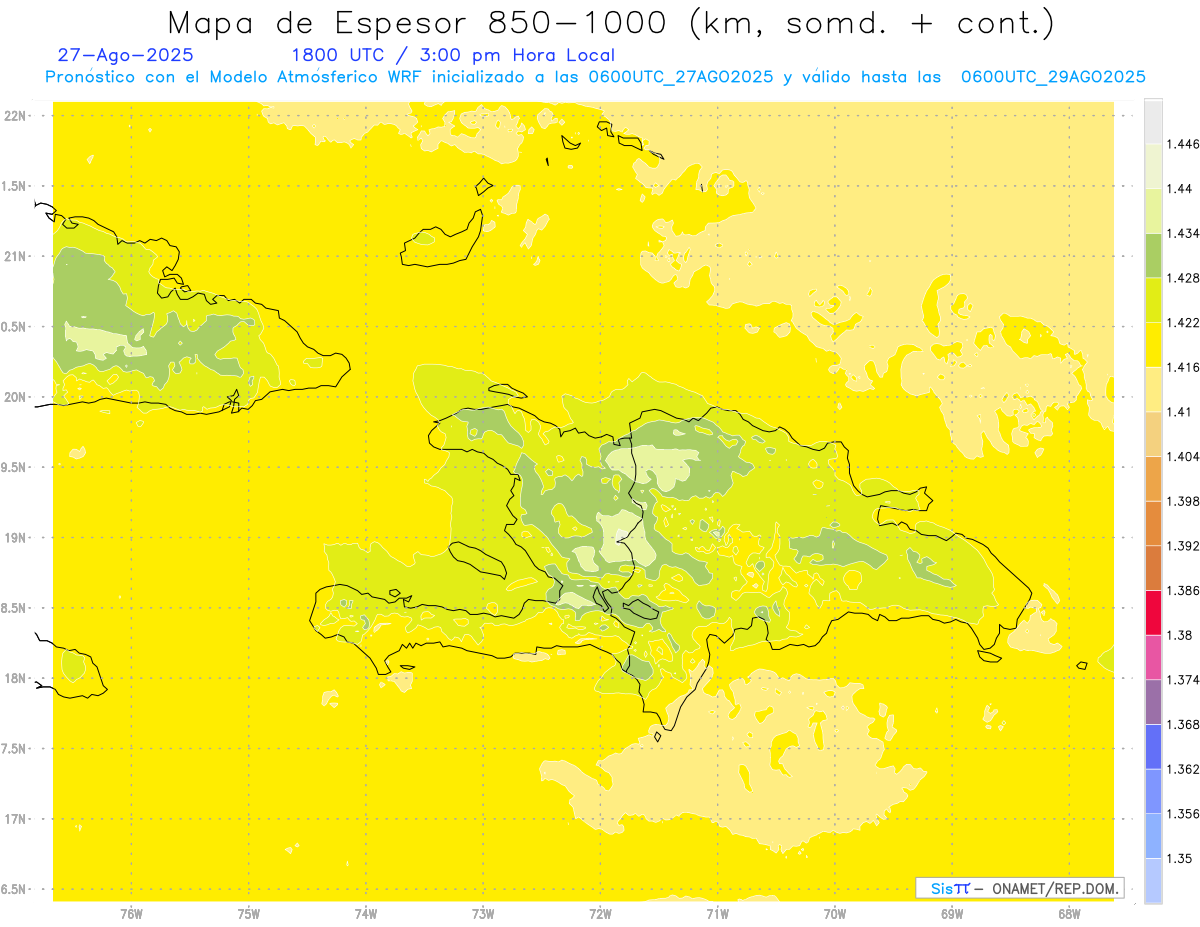1200x927 pixels.
Task: Click Gonâve island in the Haitian gulf
Action: (x=478, y=560)
